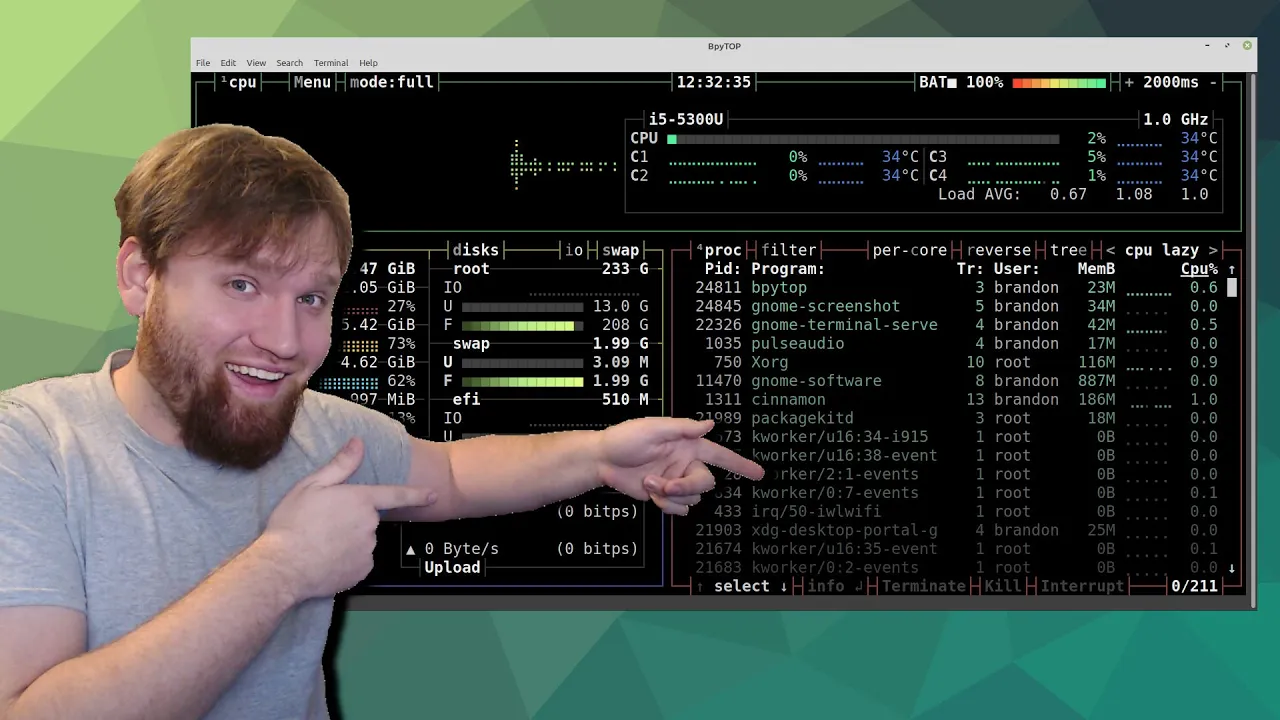
Task: Click the Kill process button
Action: (x=1003, y=586)
